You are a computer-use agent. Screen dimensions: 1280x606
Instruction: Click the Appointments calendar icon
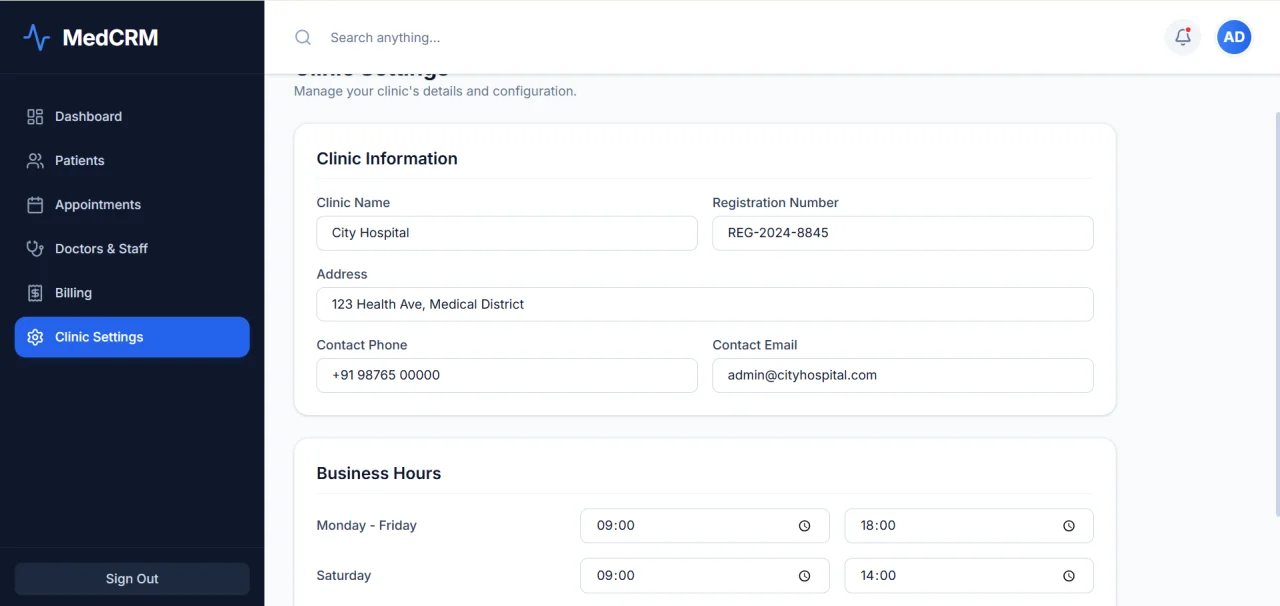click(35, 205)
